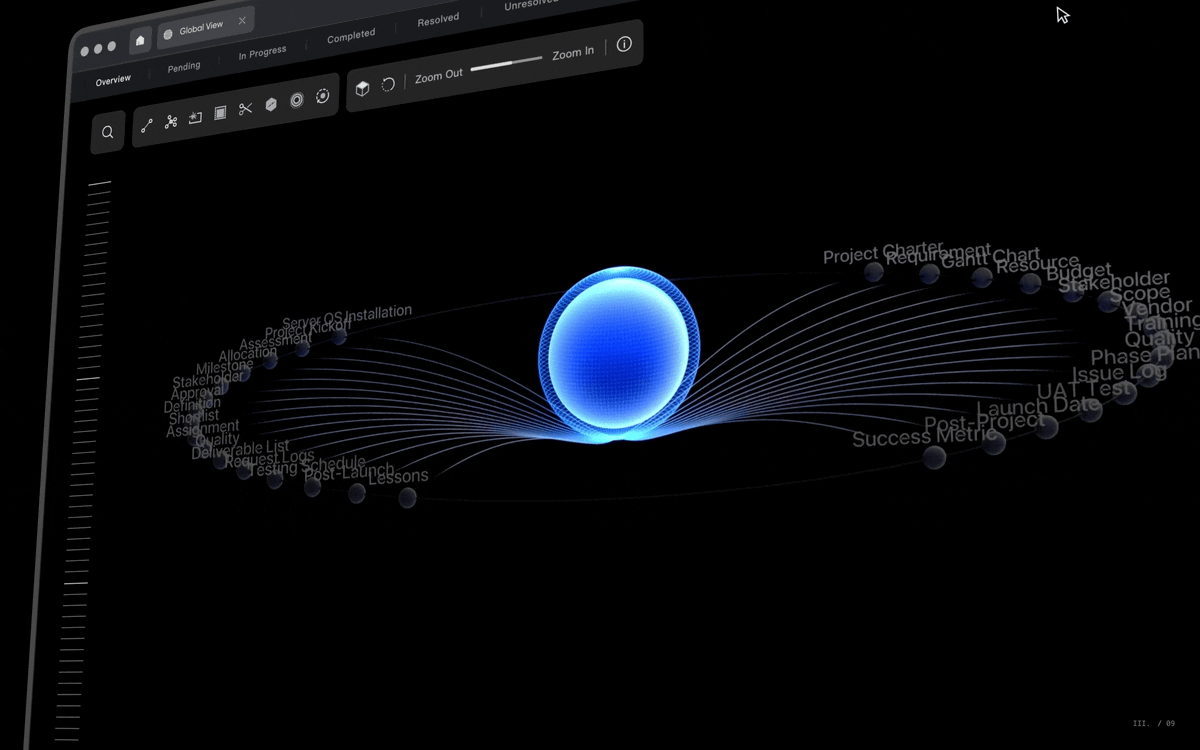Select the line connector tool
Image resolution: width=1200 pixels, height=750 pixels.
click(x=147, y=125)
